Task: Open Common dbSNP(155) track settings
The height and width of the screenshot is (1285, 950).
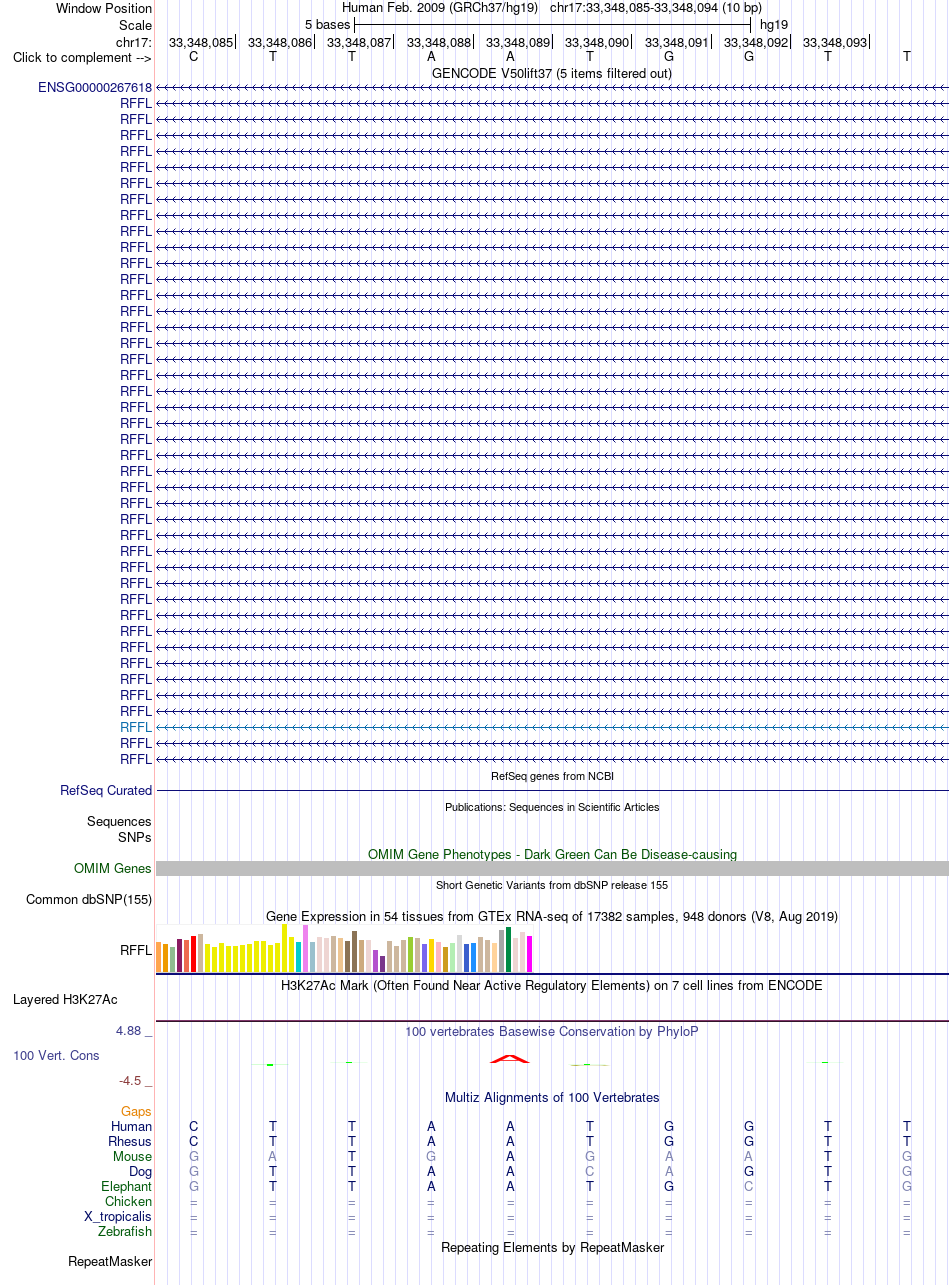Action: [89, 899]
